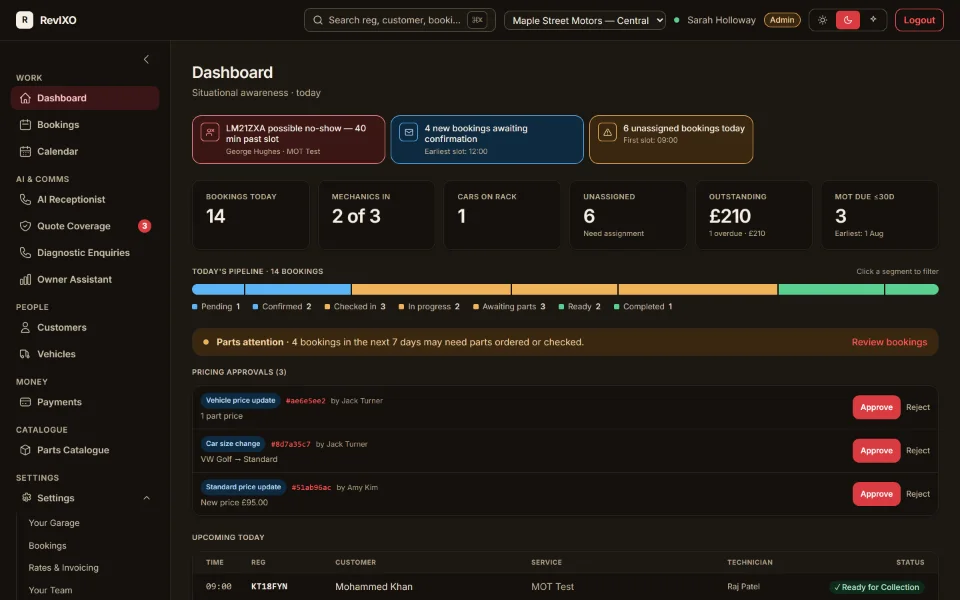Click the search field for reg, customer, booking

click(x=399, y=20)
